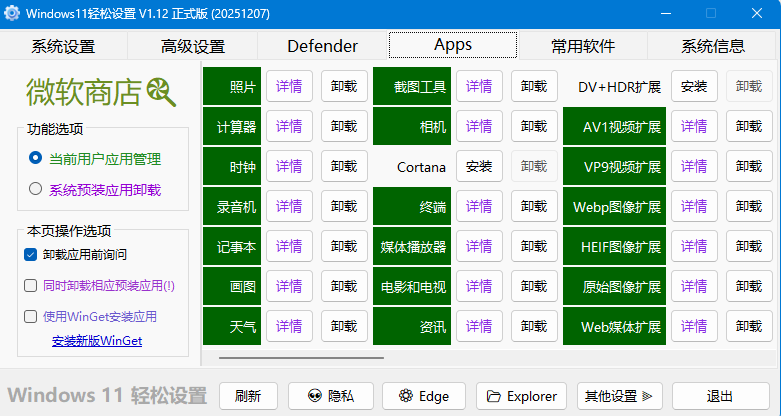The image size is (781, 416).
Task: Open 隐私 privacy settings with alien icon
Action: click(322, 396)
